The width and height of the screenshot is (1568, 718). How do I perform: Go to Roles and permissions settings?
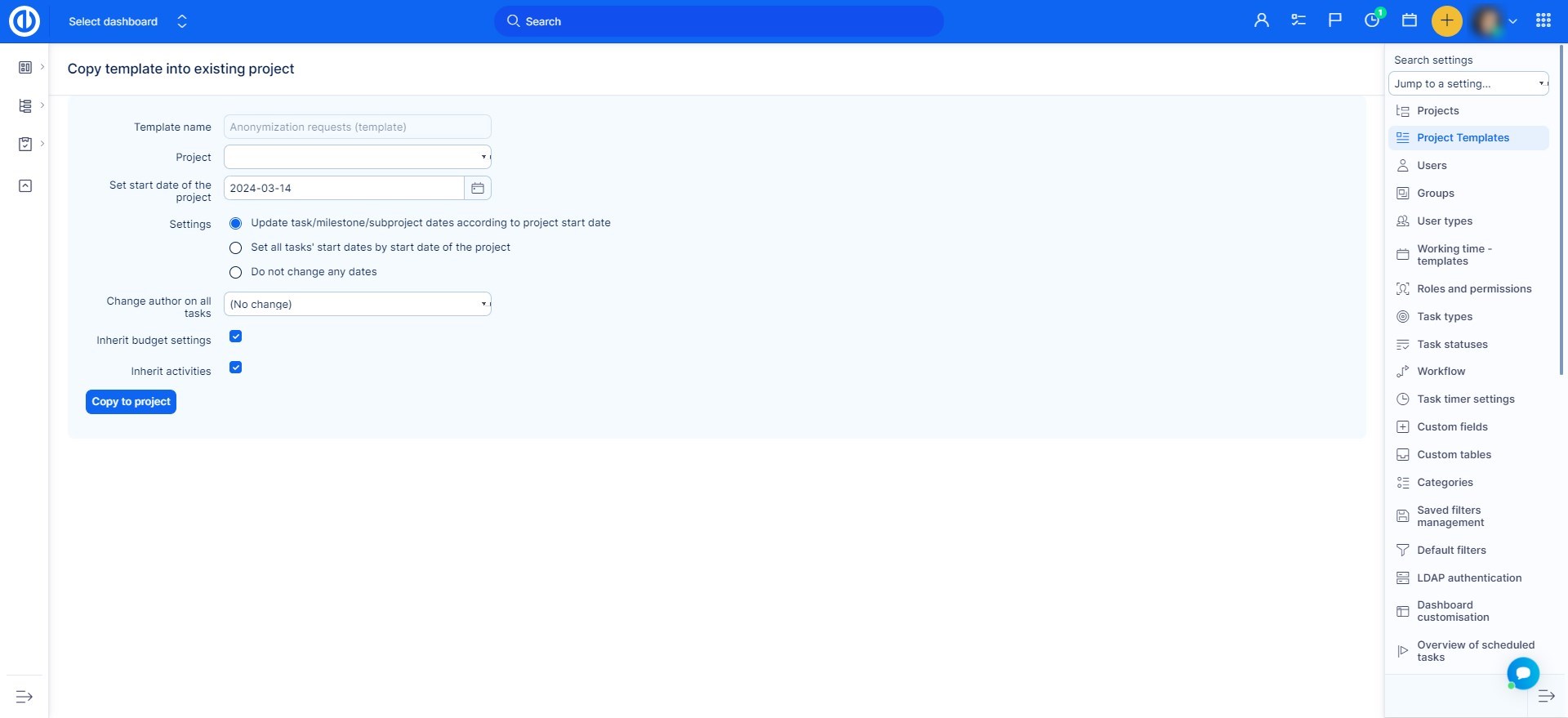[1473, 289]
